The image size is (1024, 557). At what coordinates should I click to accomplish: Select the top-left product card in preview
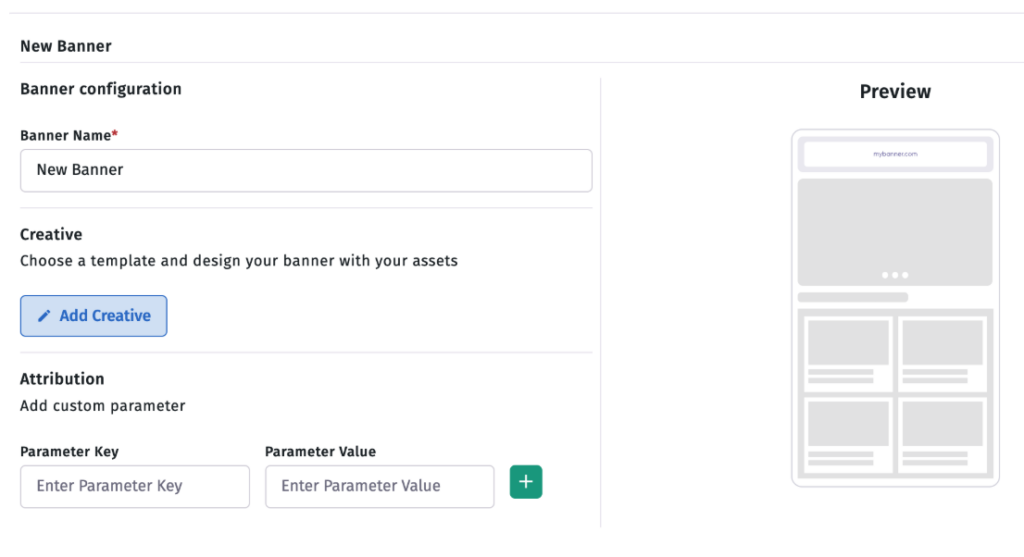tap(848, 353)
